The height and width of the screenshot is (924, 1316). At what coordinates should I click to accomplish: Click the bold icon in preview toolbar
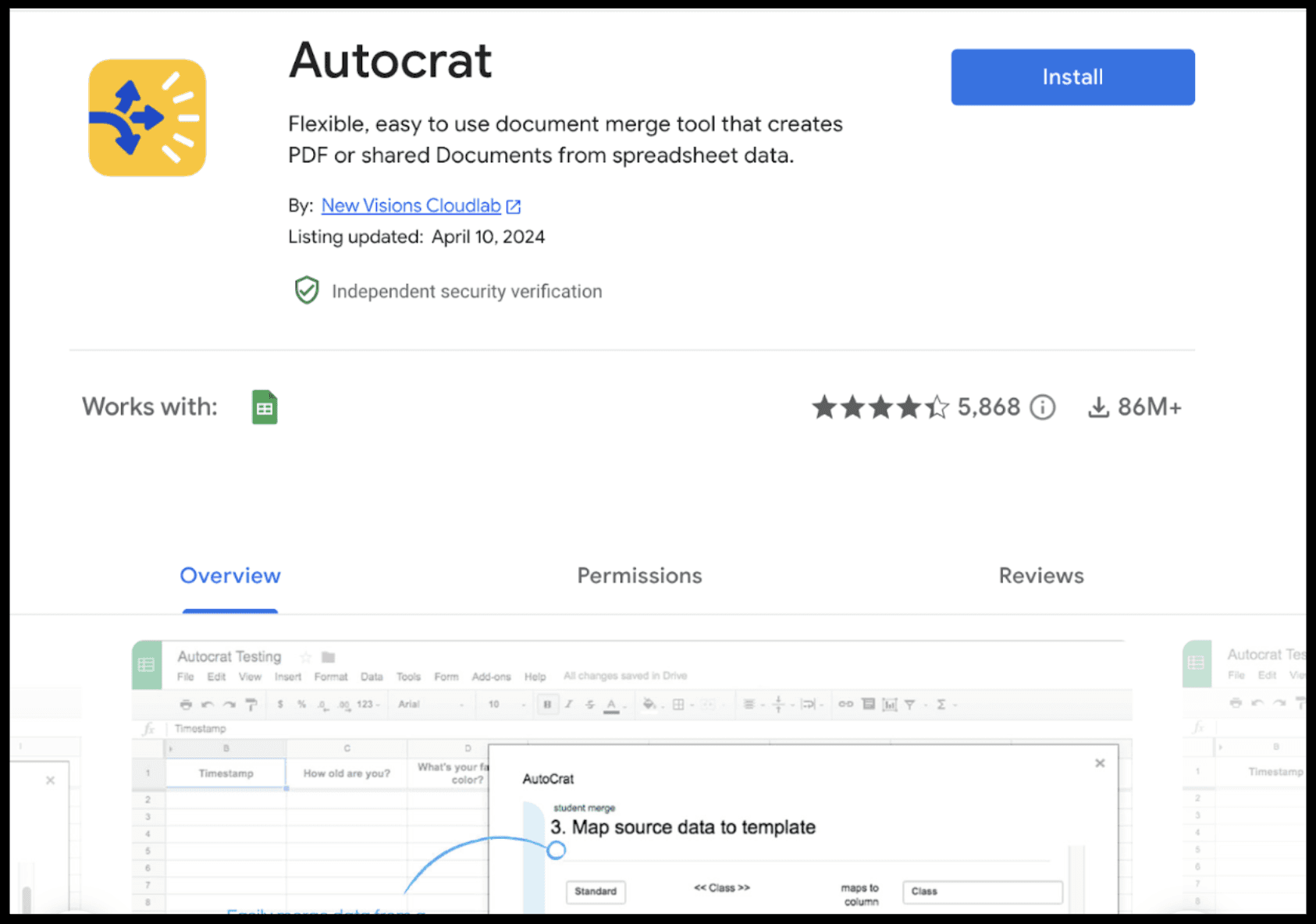pos(547,704)
